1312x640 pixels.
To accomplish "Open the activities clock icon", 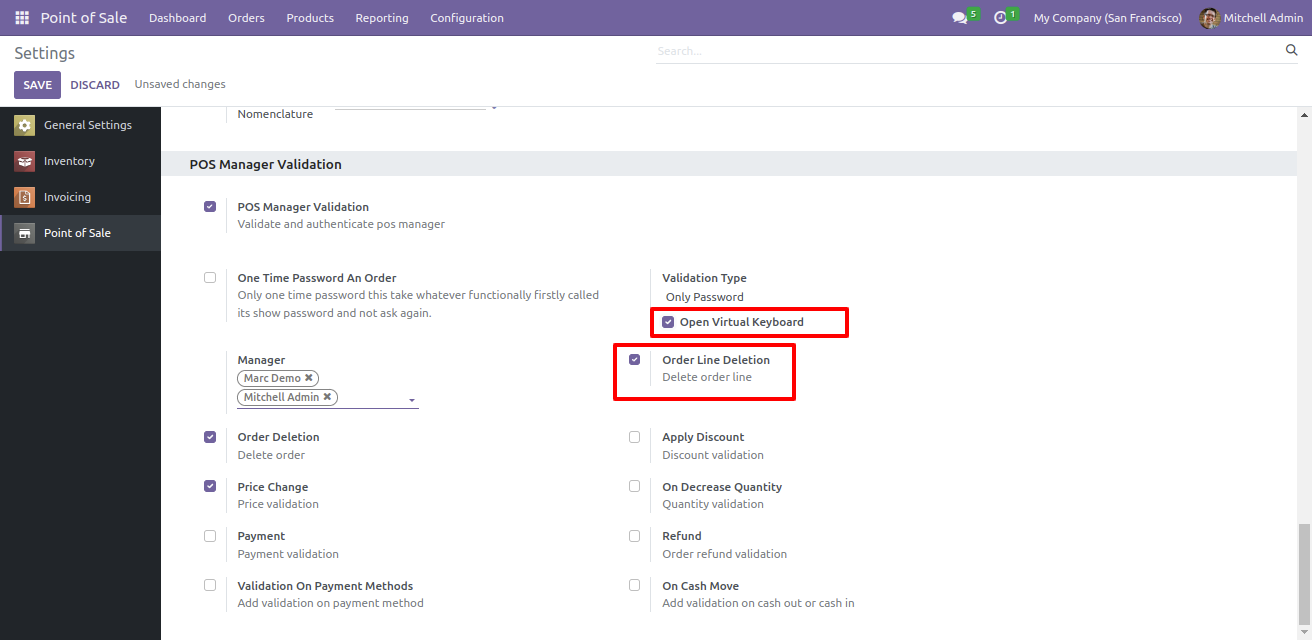I will [x=1000, y=18].
